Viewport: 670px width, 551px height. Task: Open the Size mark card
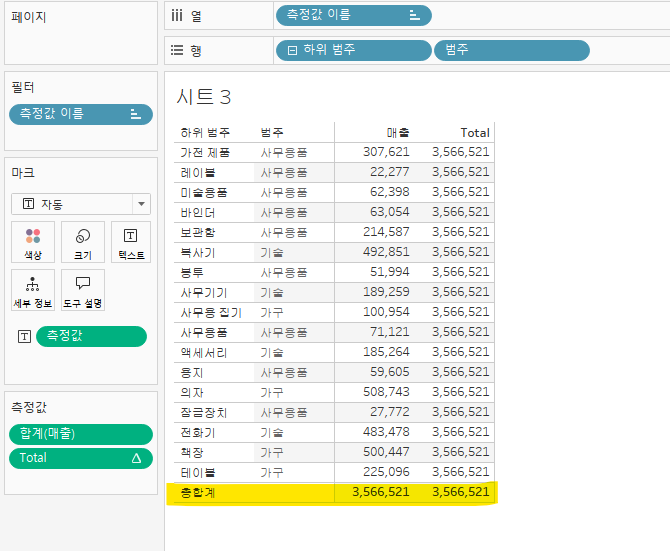83,242
